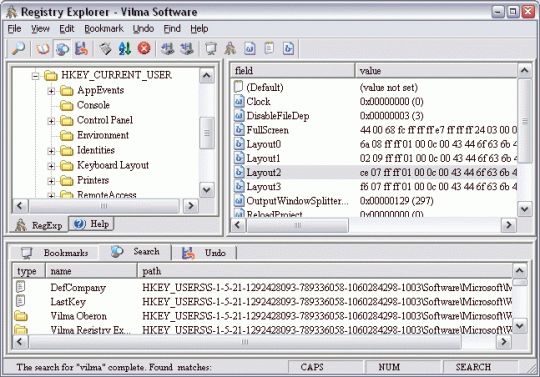This screenshot has width=540, height=377.
Task: Select the OutputWindowSplitter value row
Action: [x=374, y=200]
